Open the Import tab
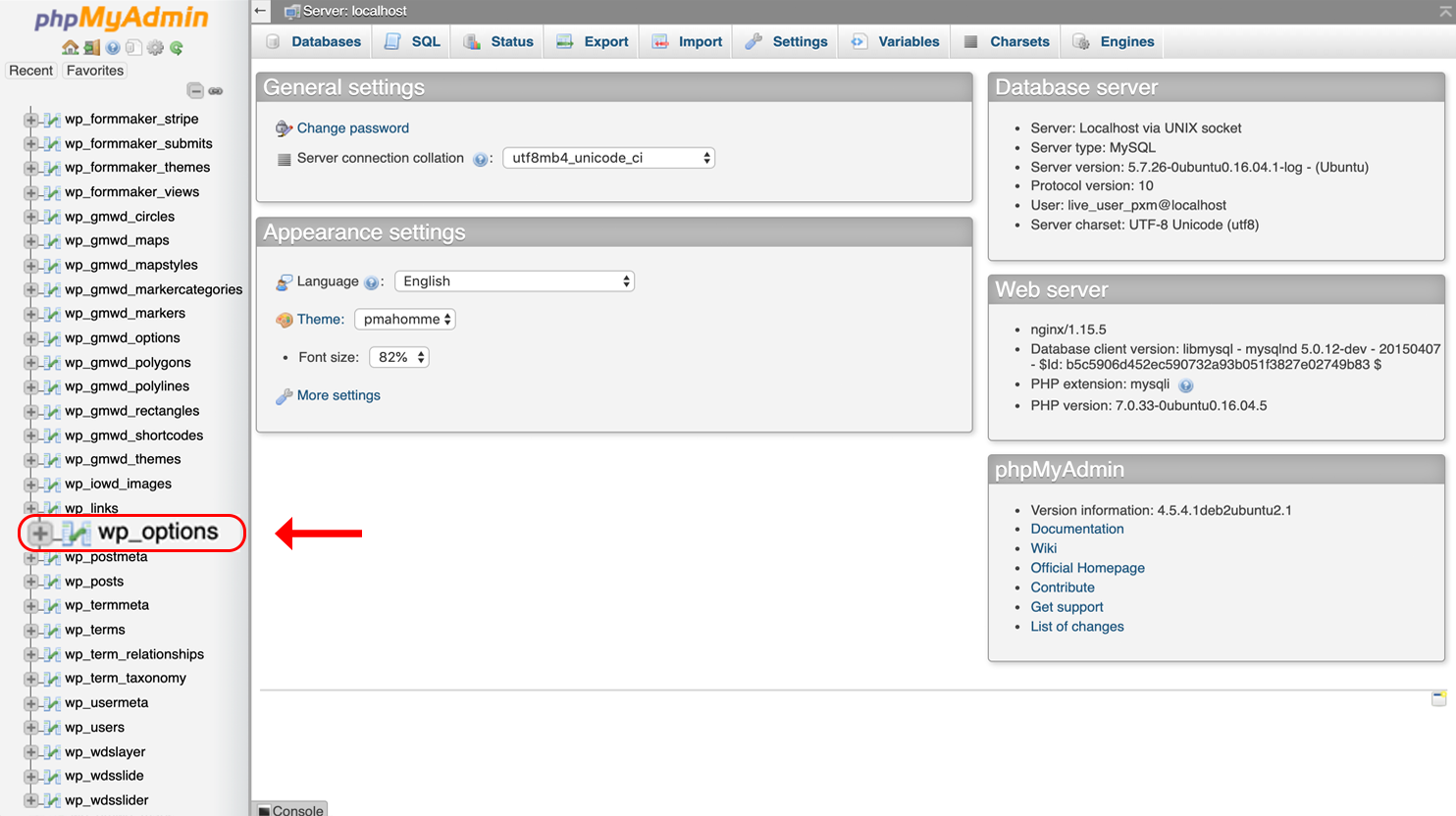The width and height of the screenshot is (1456, 816). point(687,41)
